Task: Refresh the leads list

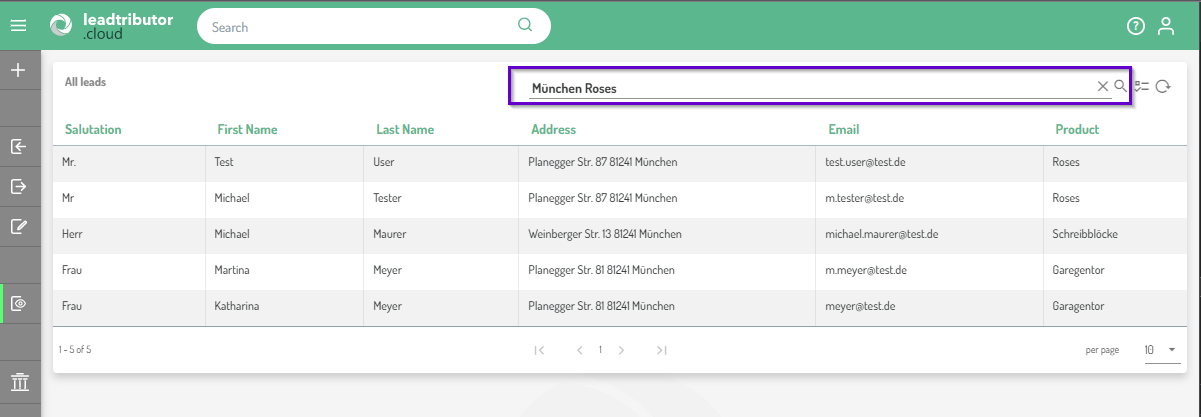Action: (x=1163, y=87)
